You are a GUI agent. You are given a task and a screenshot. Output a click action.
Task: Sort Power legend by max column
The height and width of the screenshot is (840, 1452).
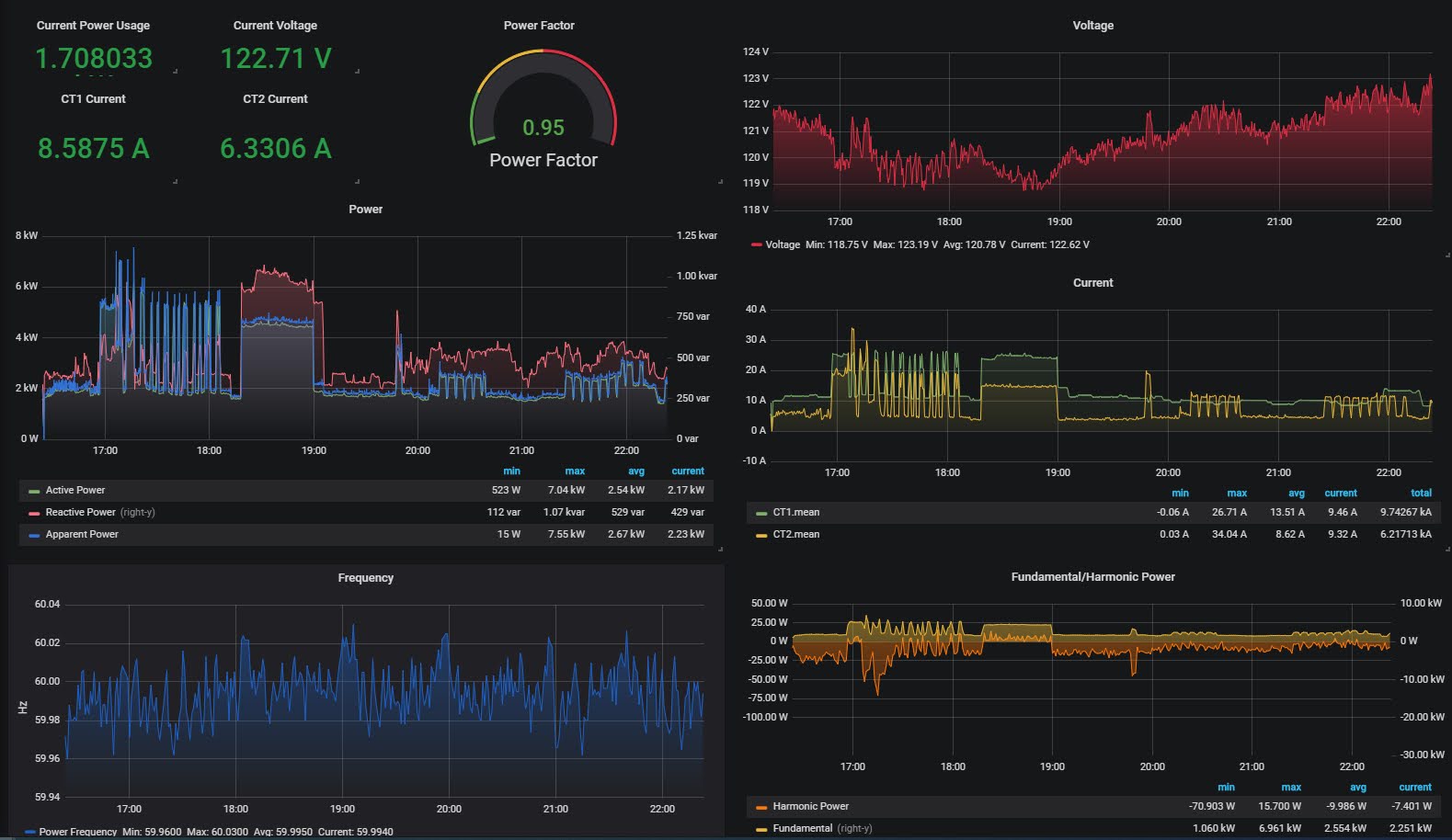575,471
